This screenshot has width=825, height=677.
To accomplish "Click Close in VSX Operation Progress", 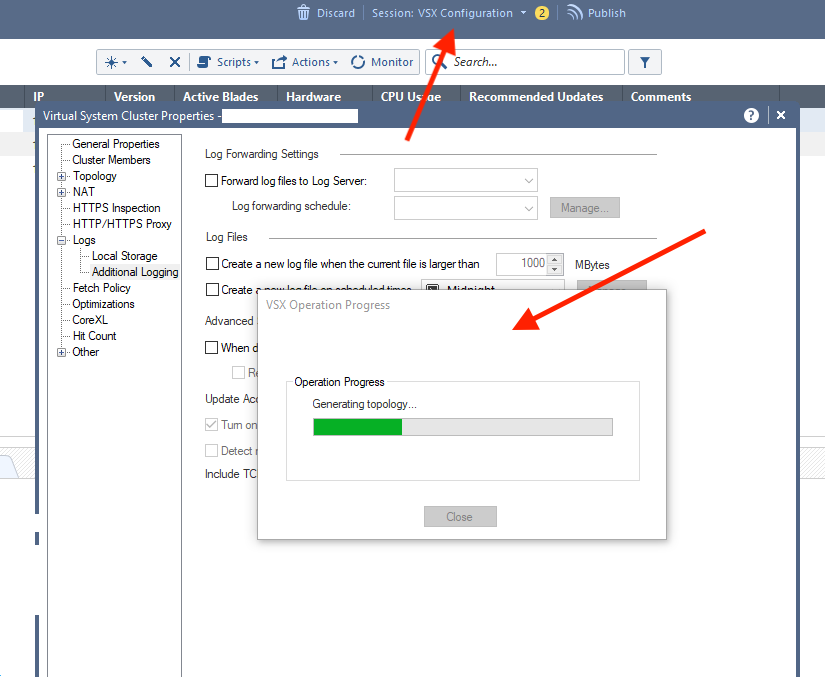I will pos(460,517).
